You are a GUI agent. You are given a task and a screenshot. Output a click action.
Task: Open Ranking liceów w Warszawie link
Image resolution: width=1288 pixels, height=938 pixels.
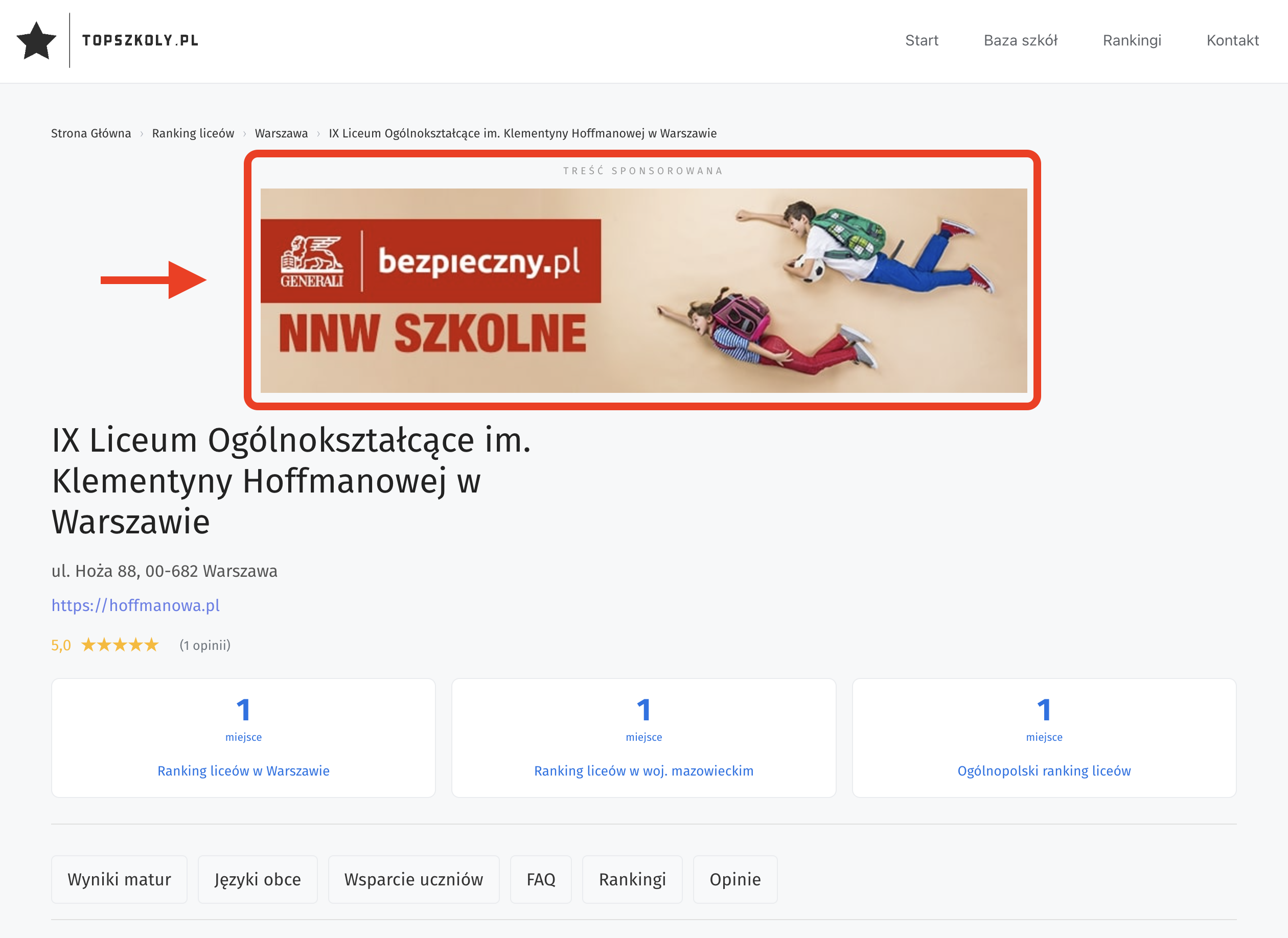[243, 770]
